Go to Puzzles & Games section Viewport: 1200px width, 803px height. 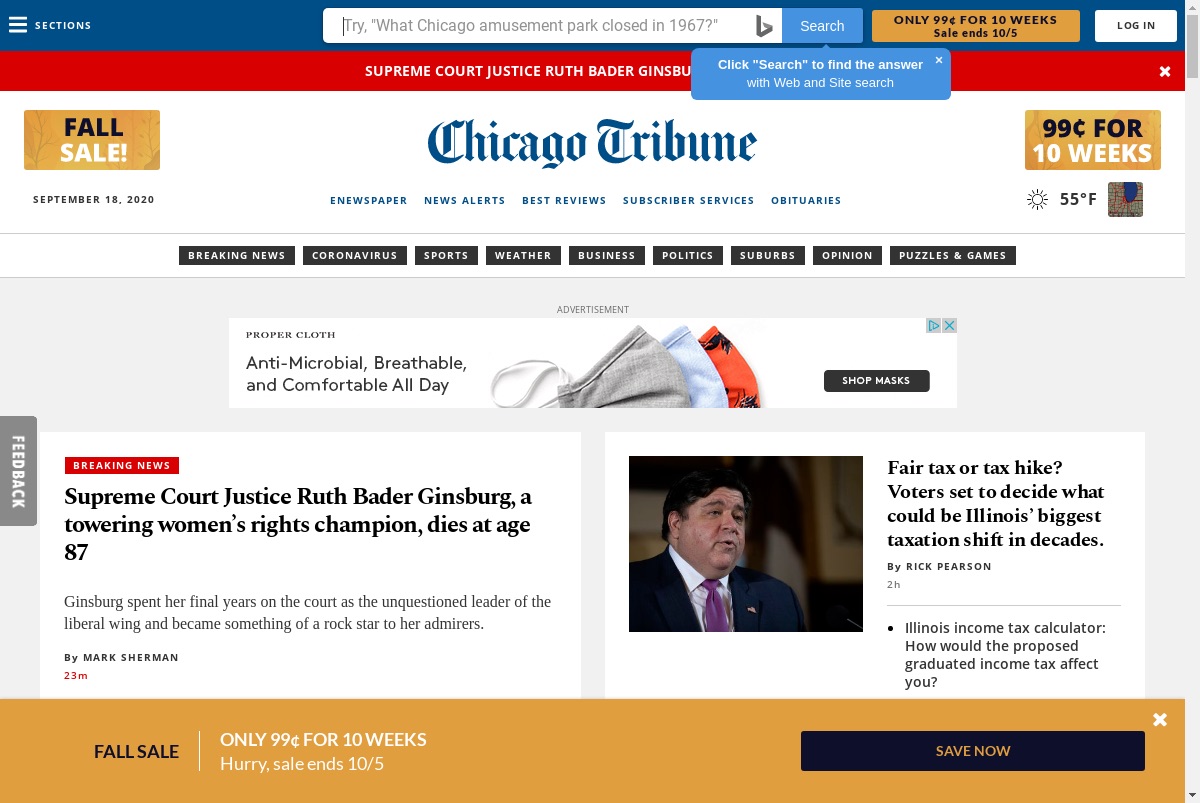coord(953,255)
